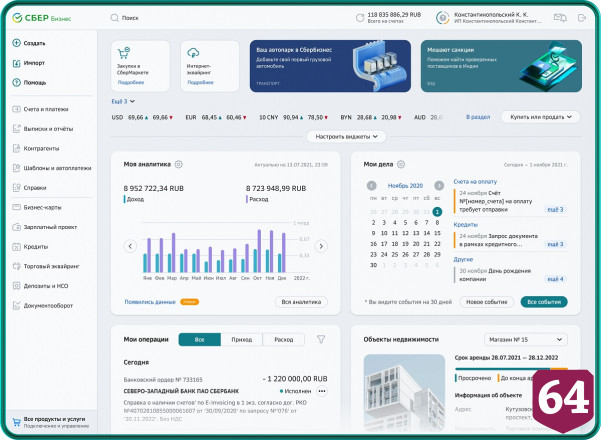The image size is (601, 440).
Task: Open the Счета и платежи menu item
Action: pyautogui.click(x=46, y=109)
